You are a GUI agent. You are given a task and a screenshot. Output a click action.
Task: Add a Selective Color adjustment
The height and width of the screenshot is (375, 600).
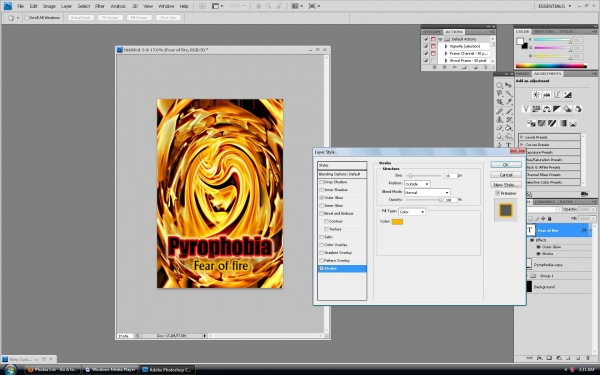[573, 123]
